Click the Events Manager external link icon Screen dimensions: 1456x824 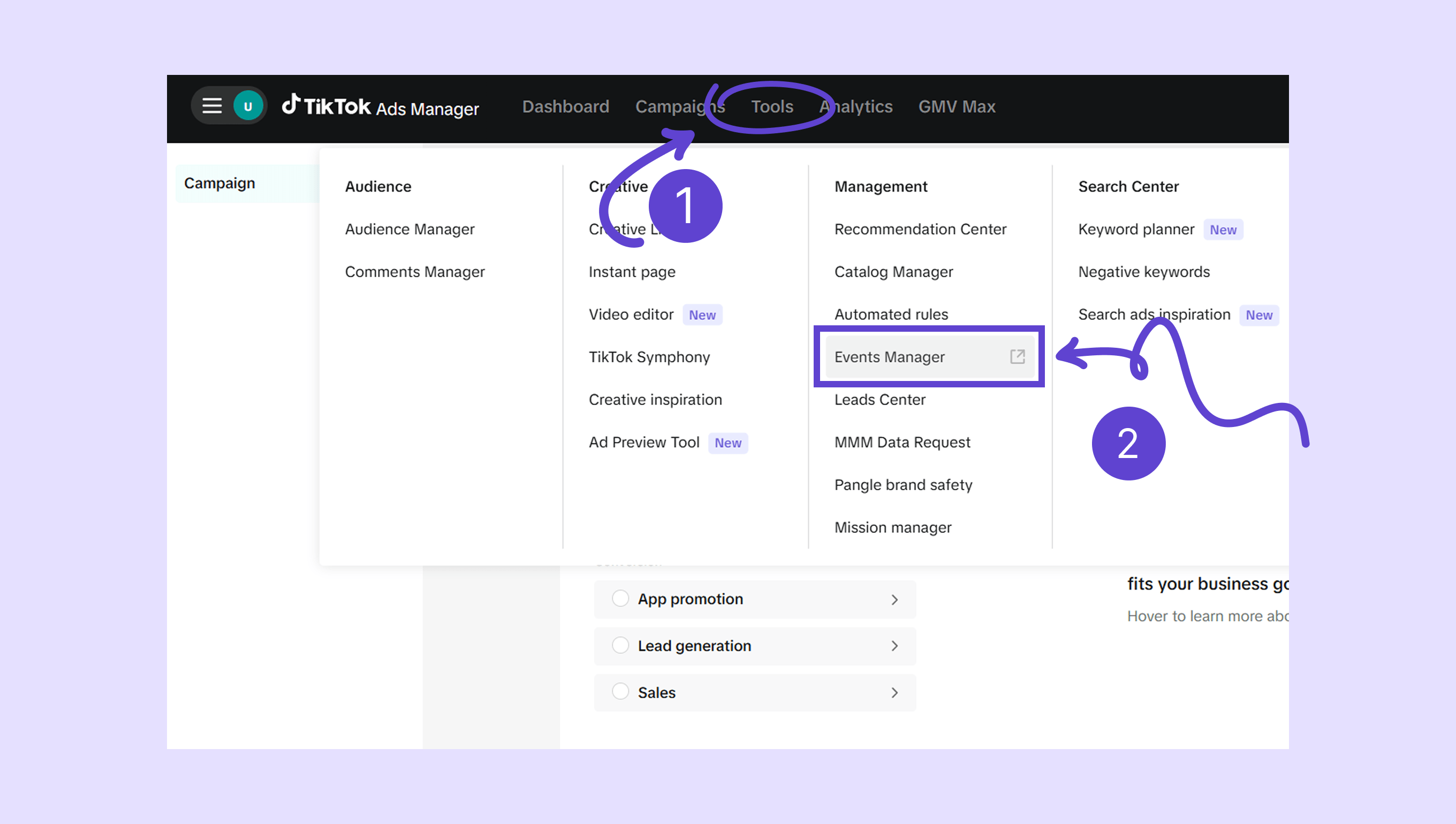coord(1017,356)
